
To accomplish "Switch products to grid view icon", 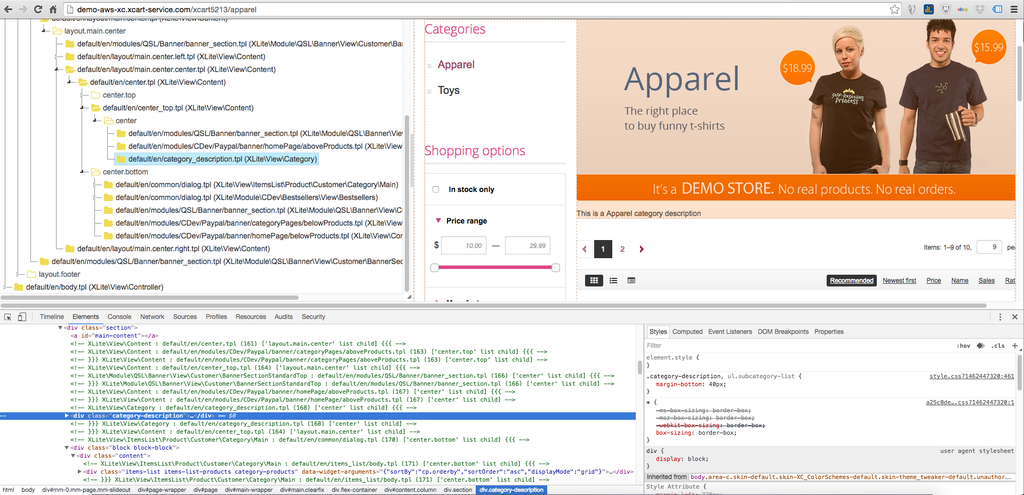I will tap(594, 280).
